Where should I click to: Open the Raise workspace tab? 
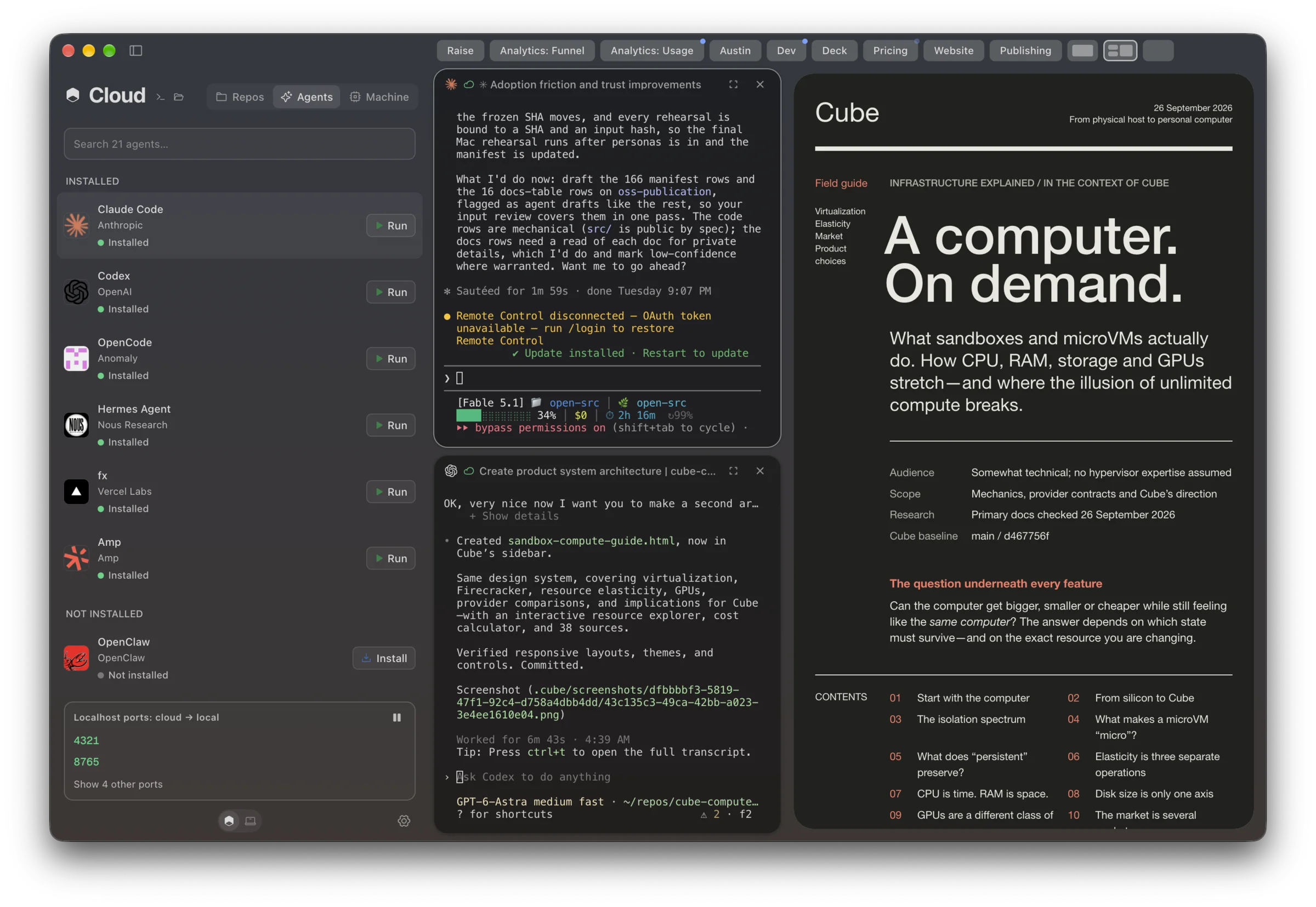pyautogui.click(x=460, y=50)
